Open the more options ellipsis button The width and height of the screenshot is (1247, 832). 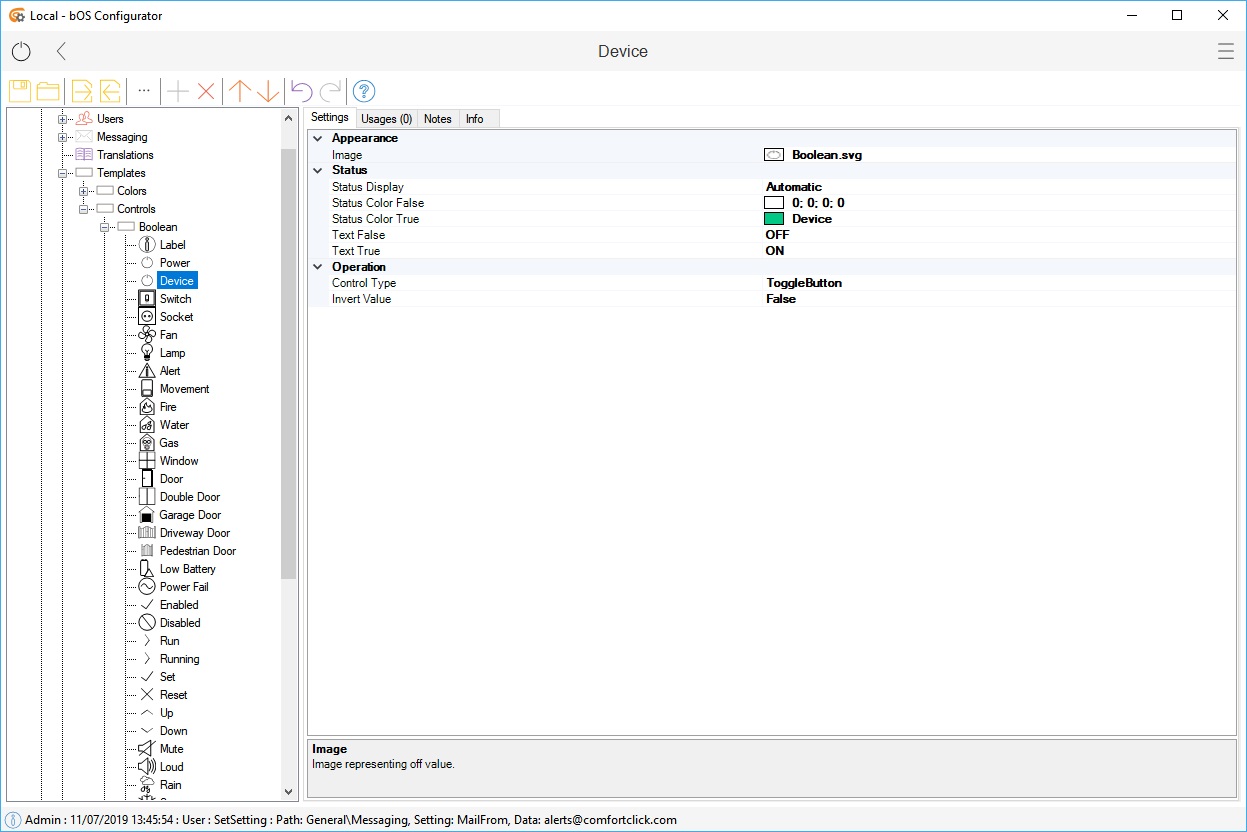(144, 91)
